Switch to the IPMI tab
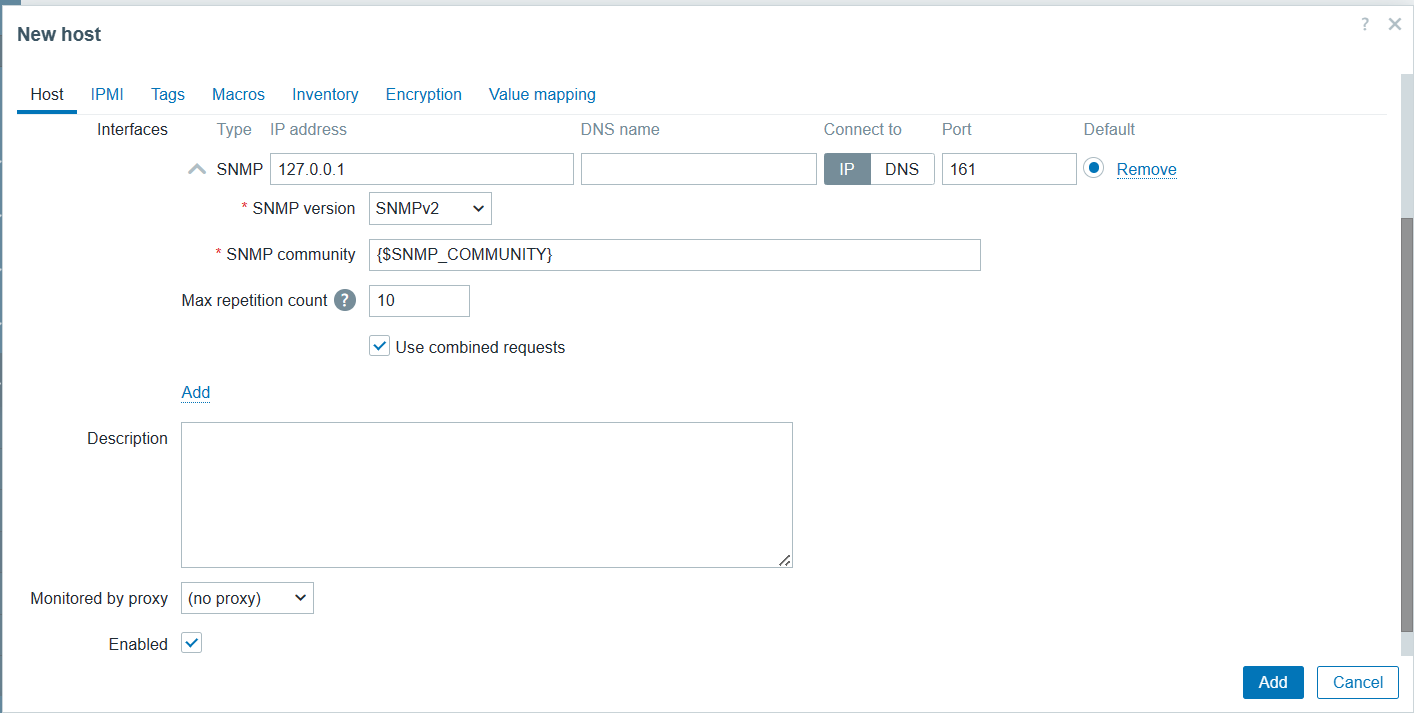This screenshot has width=1414, height=713. tap(107, 94)
